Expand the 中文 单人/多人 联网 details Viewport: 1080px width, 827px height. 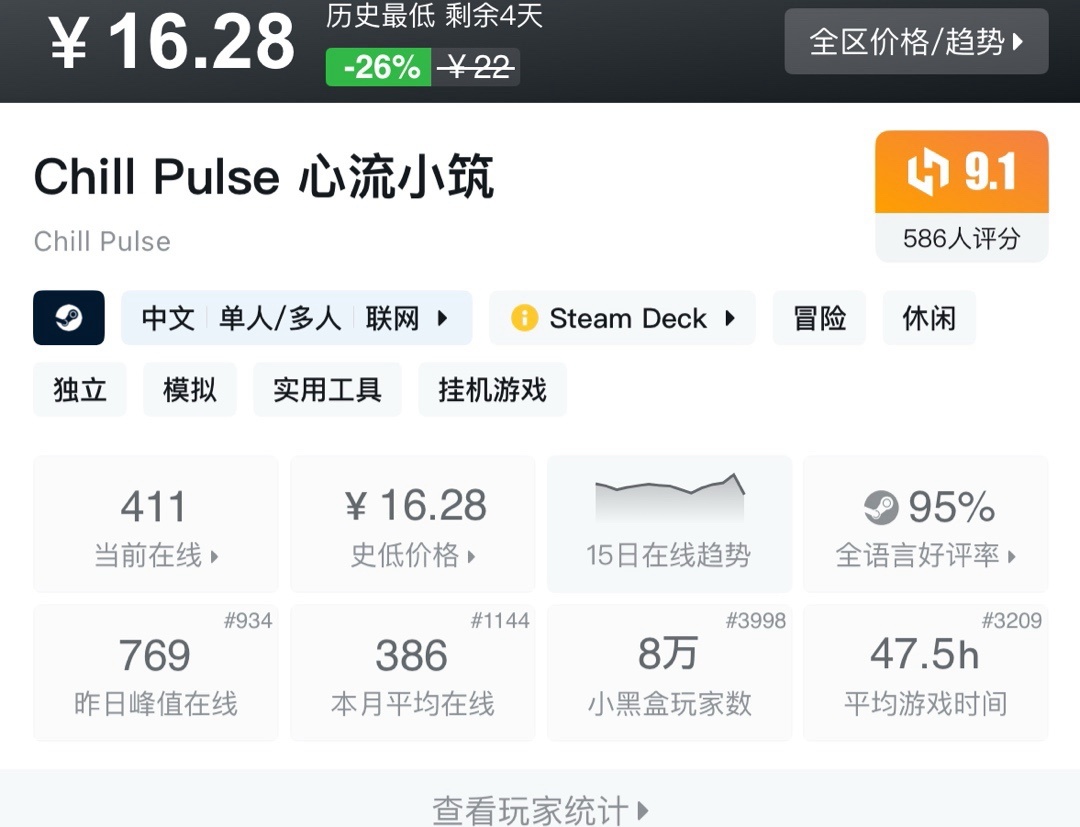pos(296,318)
